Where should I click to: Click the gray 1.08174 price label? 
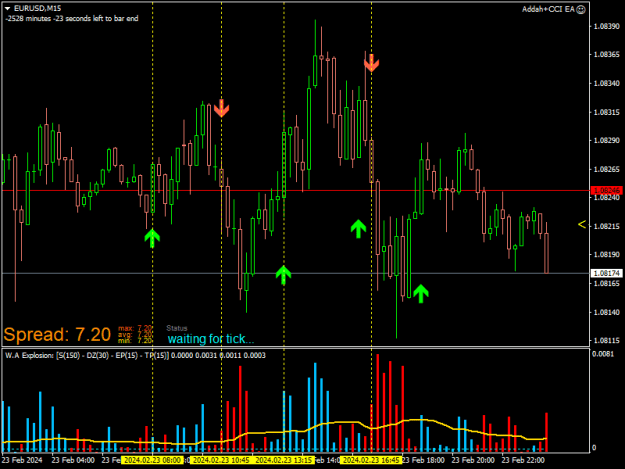point(607,273)
